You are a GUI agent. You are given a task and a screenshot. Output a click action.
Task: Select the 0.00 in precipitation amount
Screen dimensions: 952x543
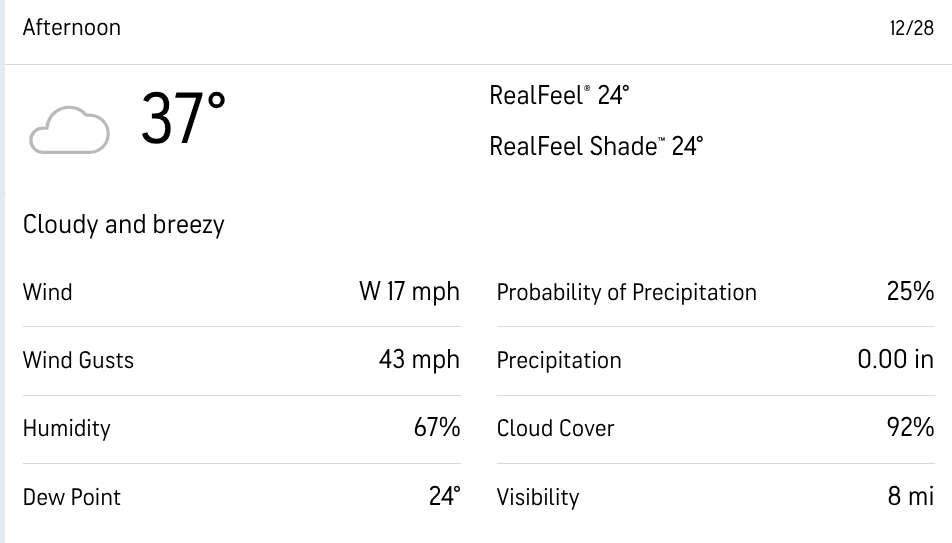895,360
